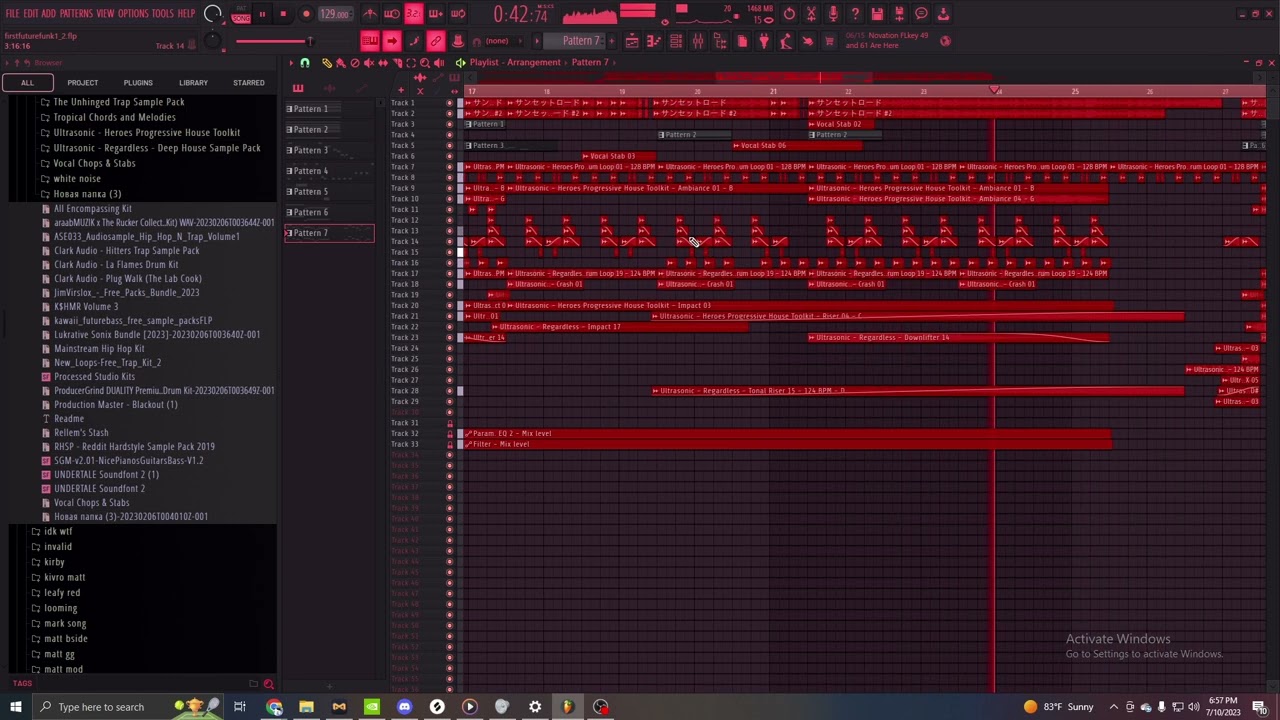Screen dimensions: 1280x720
Task: Open the FILE menu
Action: click(12, 14)
